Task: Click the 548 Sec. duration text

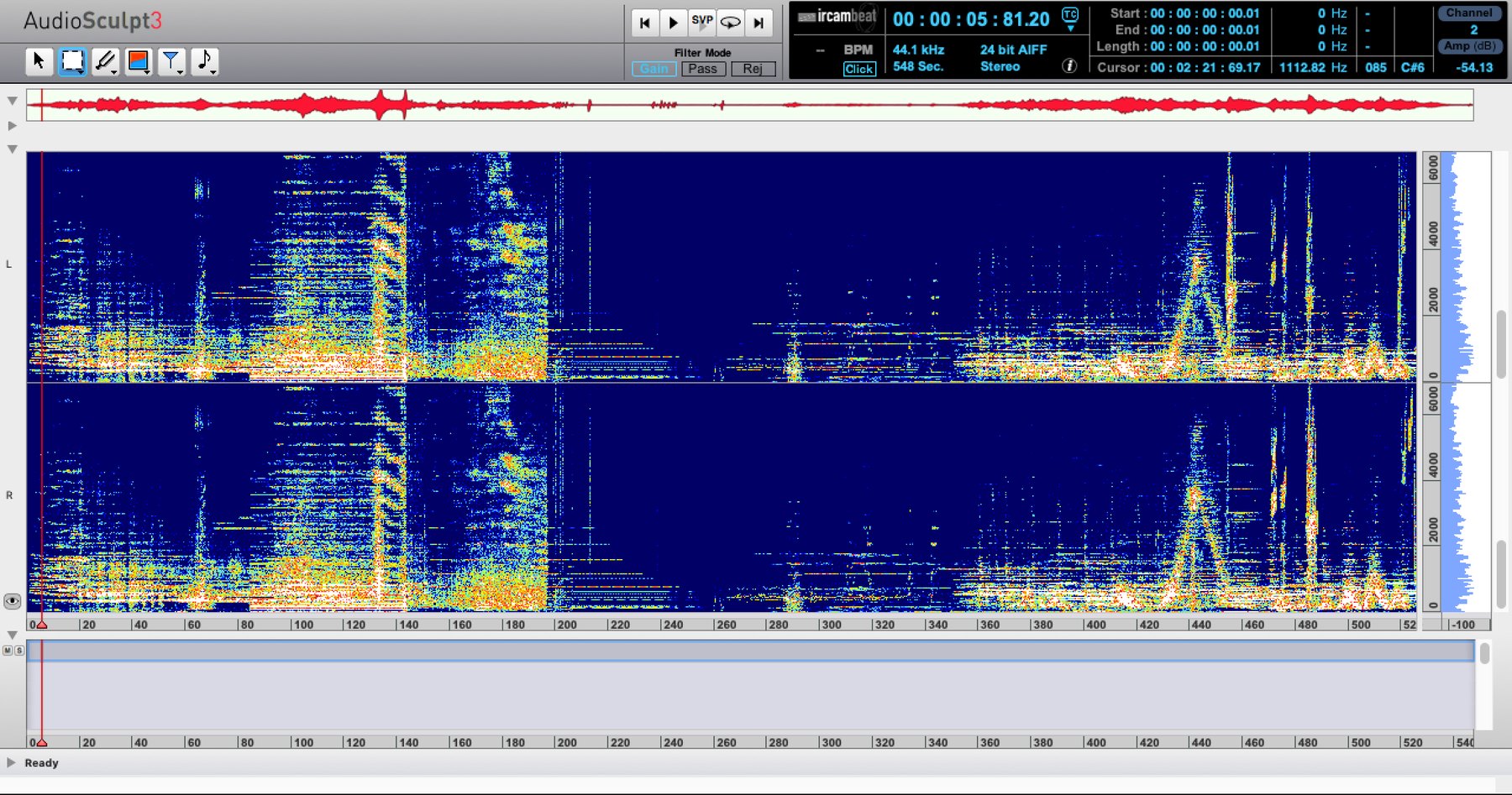Action: (918, 65)
